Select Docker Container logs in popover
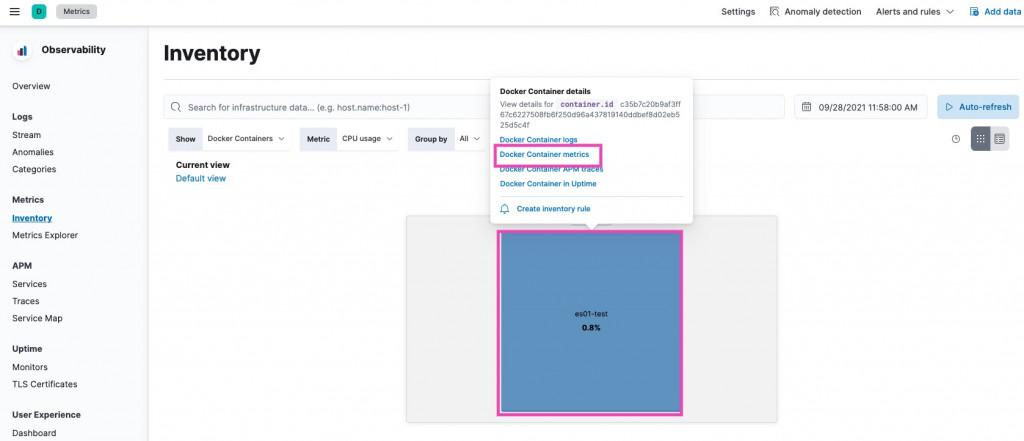Screen dimensions: 1024x441 tap(538, 140)
